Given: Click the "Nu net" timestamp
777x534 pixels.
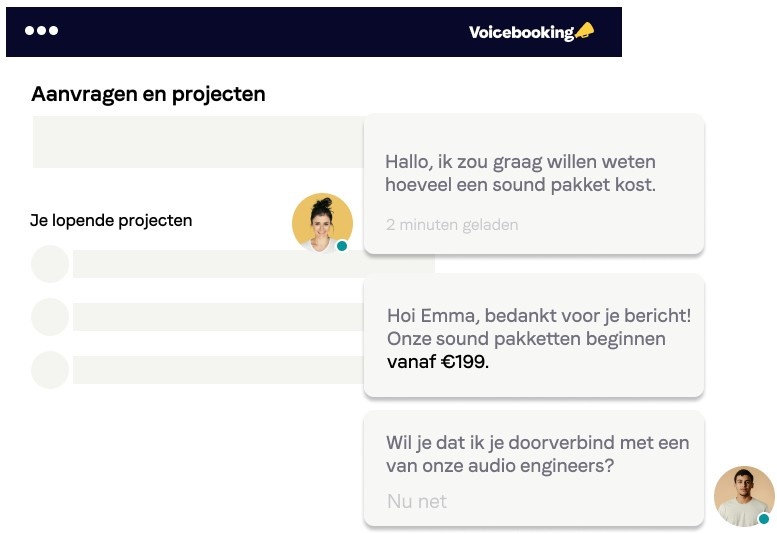Looking at the screenshot, I should click(x=417, y=501).
